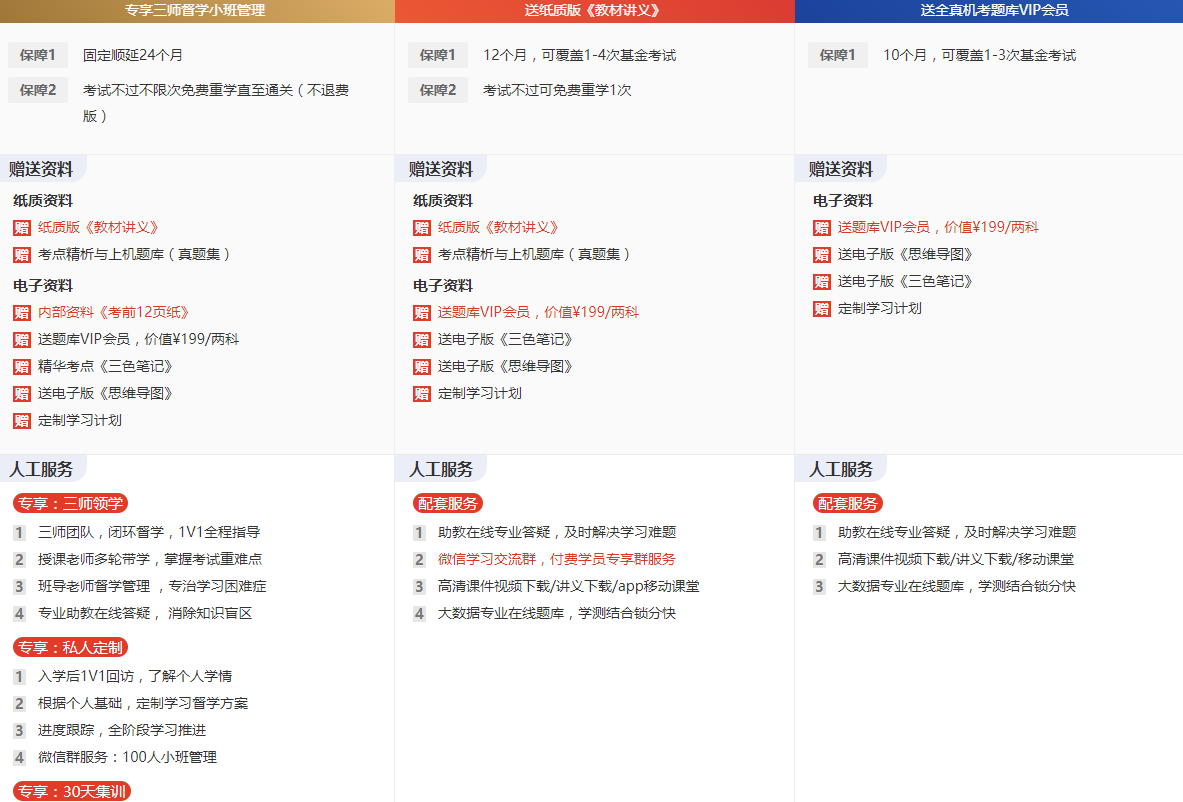Click the 固定顺延24个月 guarantee text

133,55
